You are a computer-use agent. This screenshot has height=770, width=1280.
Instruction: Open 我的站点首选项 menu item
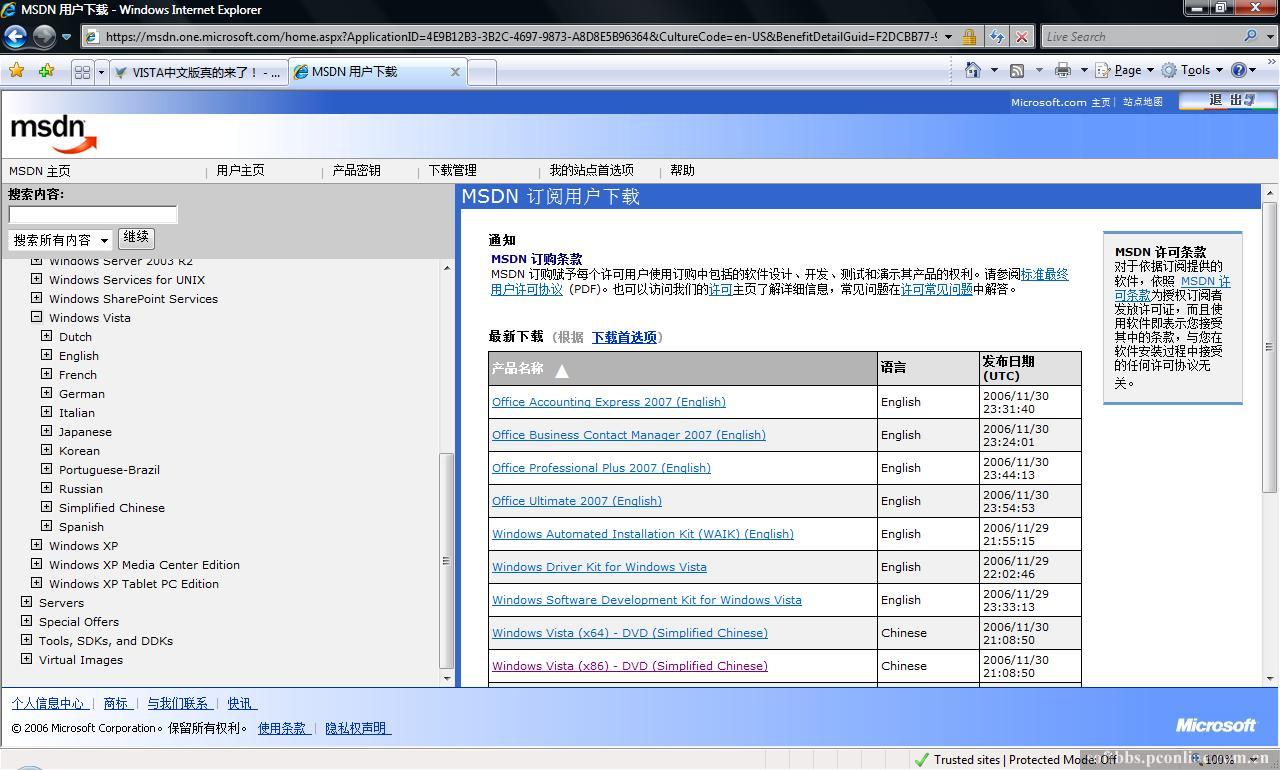tap(591, 170)
